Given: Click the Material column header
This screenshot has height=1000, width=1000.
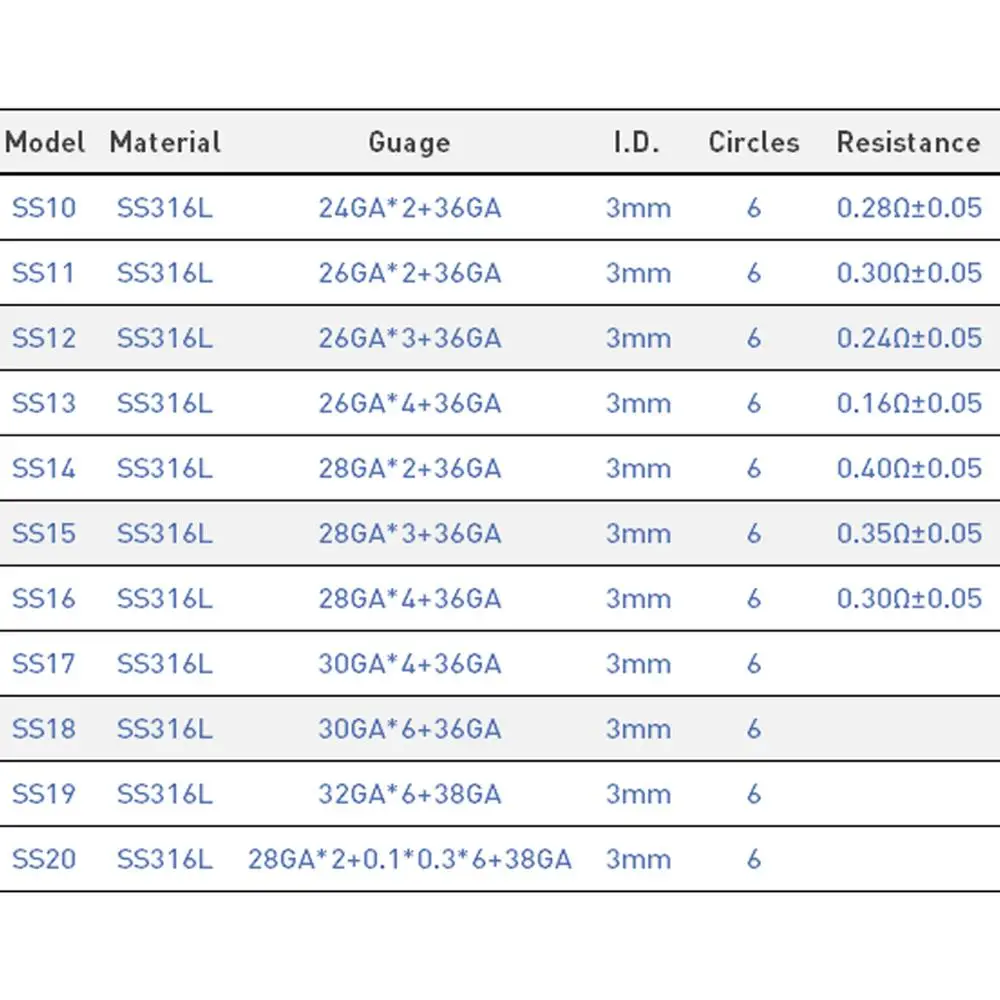Looking at the screenshot, I should click(x=165, y=142).
